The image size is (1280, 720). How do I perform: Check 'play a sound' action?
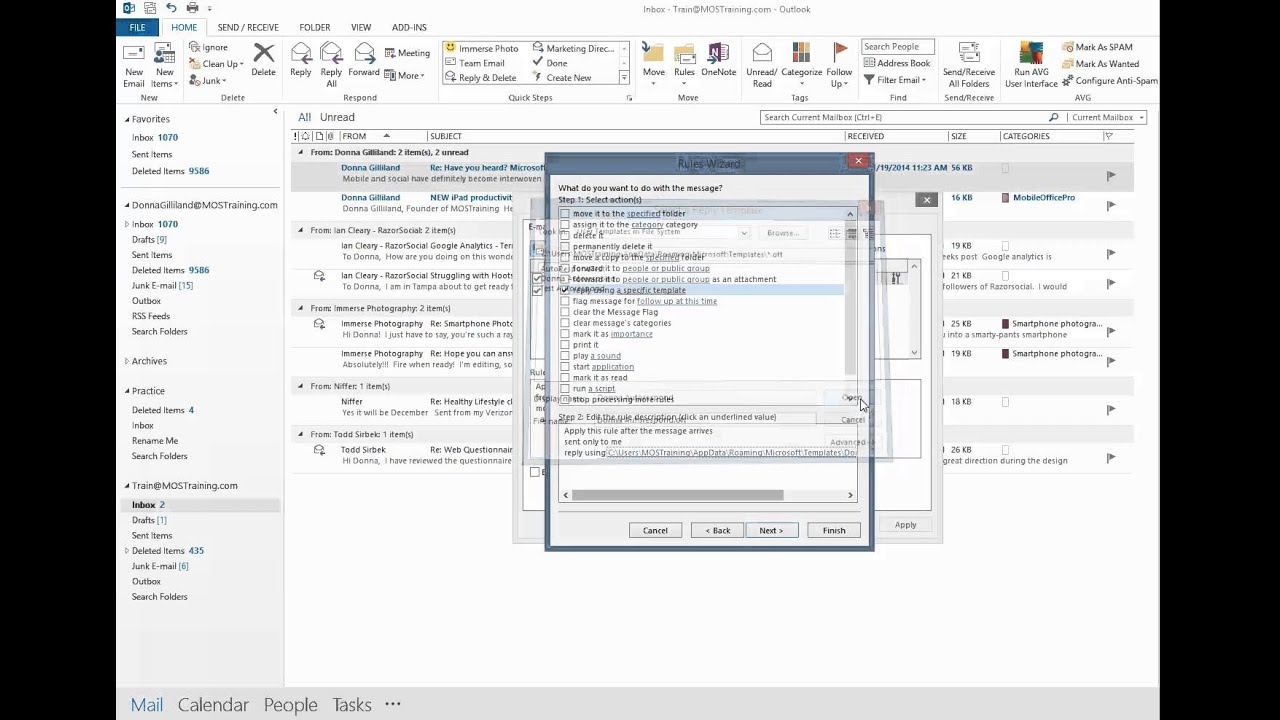[x=565, y=356]
